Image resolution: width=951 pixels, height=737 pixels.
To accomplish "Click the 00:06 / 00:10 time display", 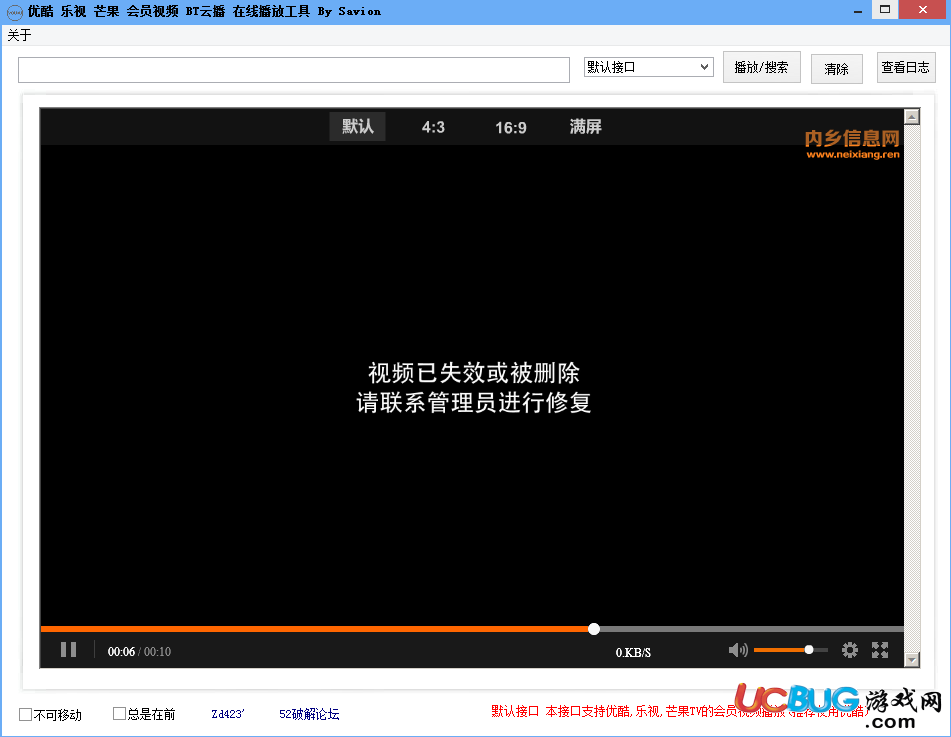I will click(x=139, y=651).
